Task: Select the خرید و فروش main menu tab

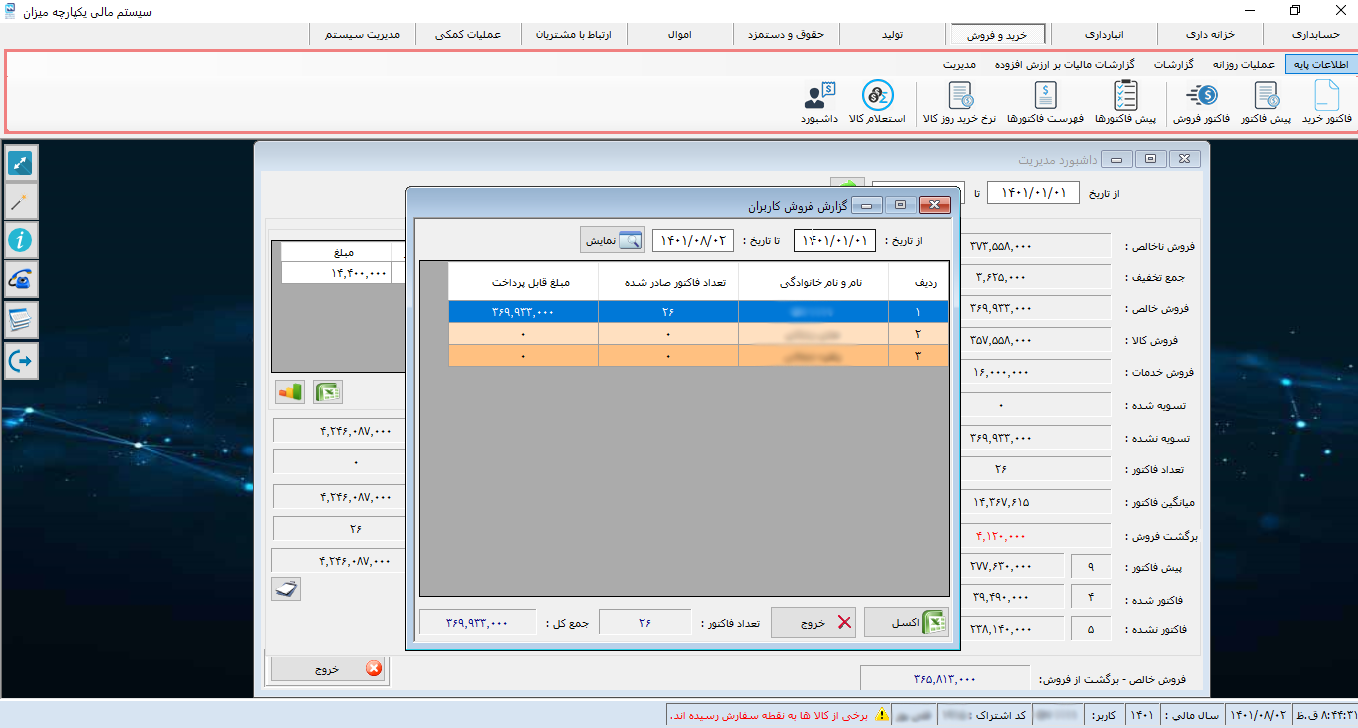Action: click(998, 34)
